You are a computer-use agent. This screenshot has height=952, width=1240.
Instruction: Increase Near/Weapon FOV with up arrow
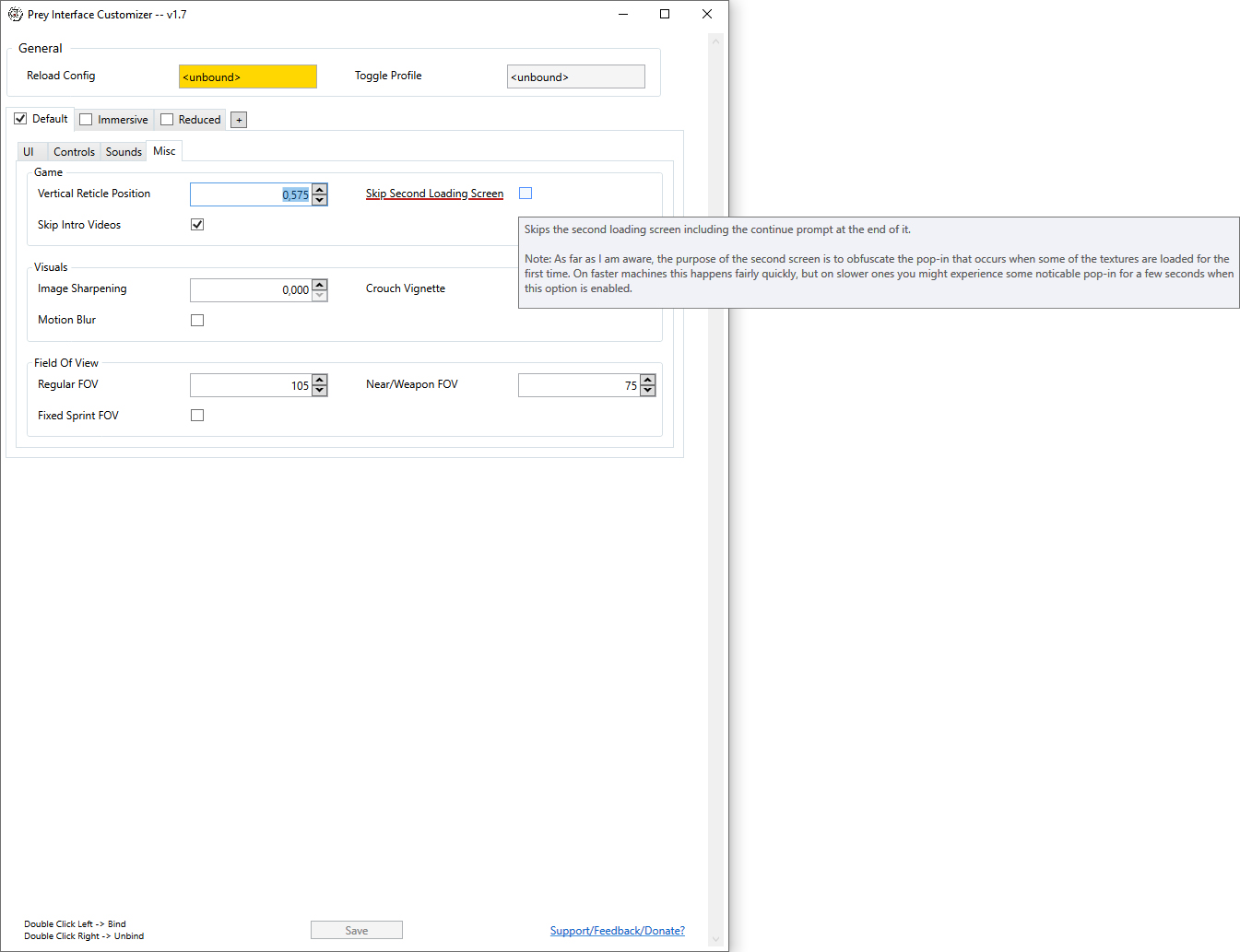[648, 380]
